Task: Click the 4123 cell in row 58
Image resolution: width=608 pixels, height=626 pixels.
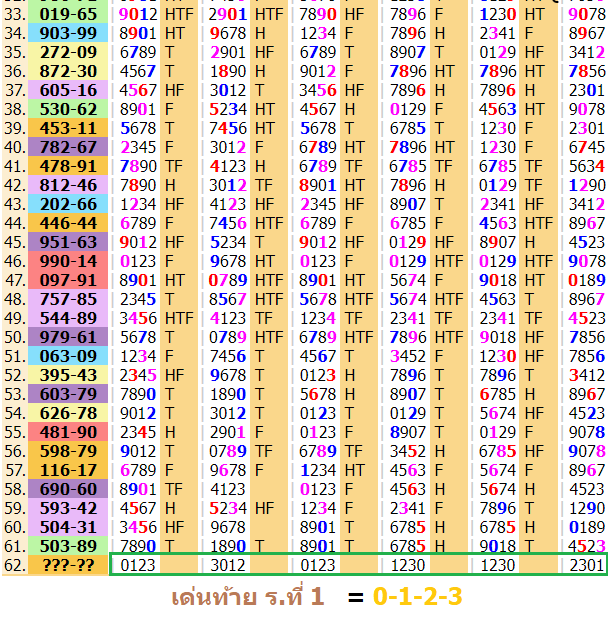Action: pyautogui.click(x=228, y=489)
